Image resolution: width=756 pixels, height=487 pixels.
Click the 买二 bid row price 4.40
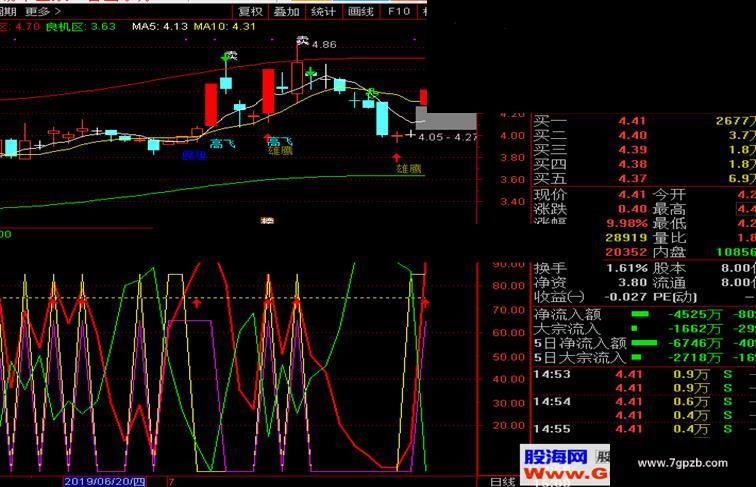[x=632, y=135]
